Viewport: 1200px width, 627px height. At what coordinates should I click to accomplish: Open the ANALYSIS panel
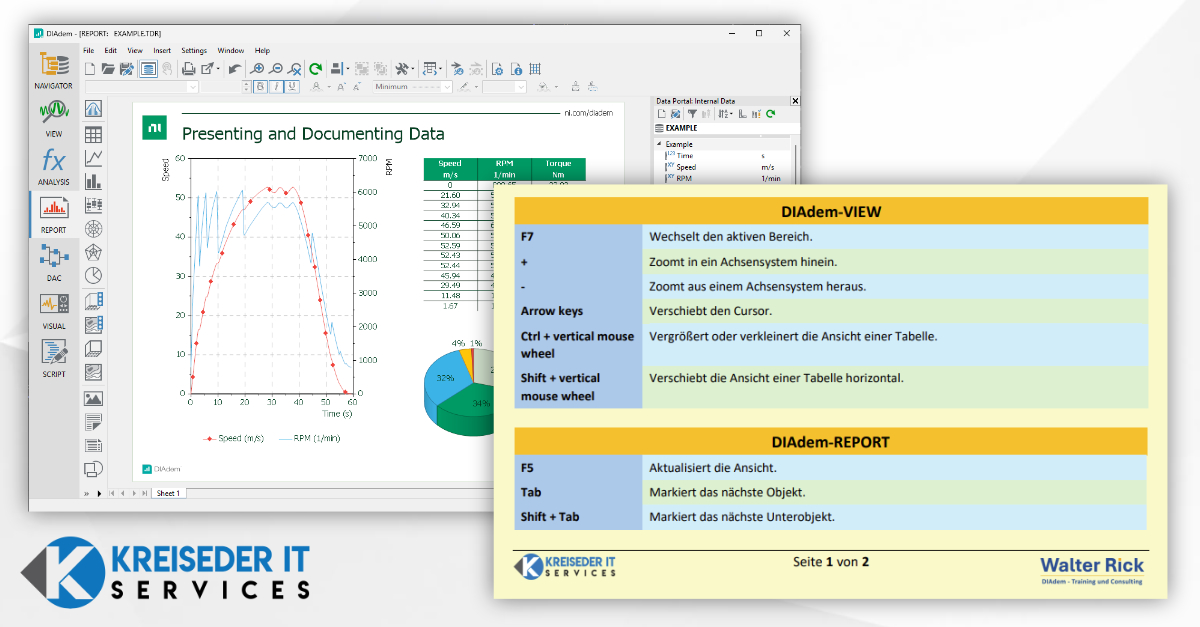tap(54, 167)
